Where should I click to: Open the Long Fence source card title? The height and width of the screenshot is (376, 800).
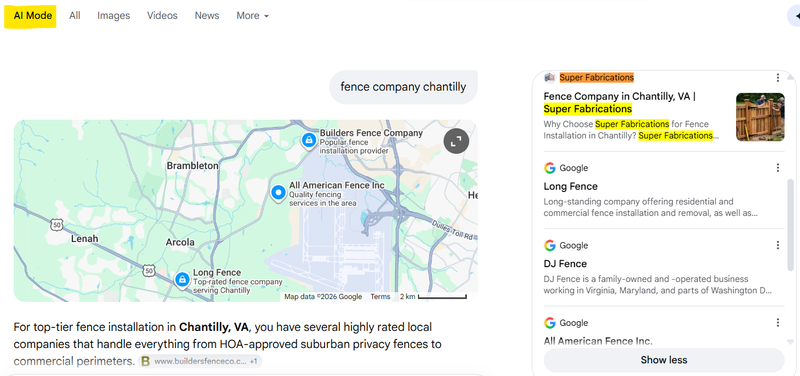(570, 186)
